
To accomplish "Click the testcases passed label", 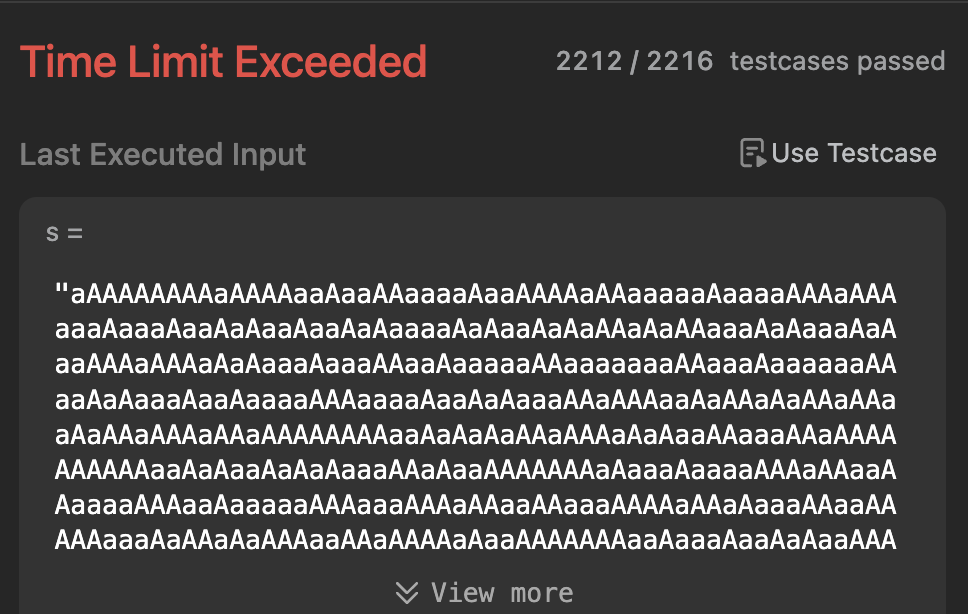I will [x=837, y=61].
